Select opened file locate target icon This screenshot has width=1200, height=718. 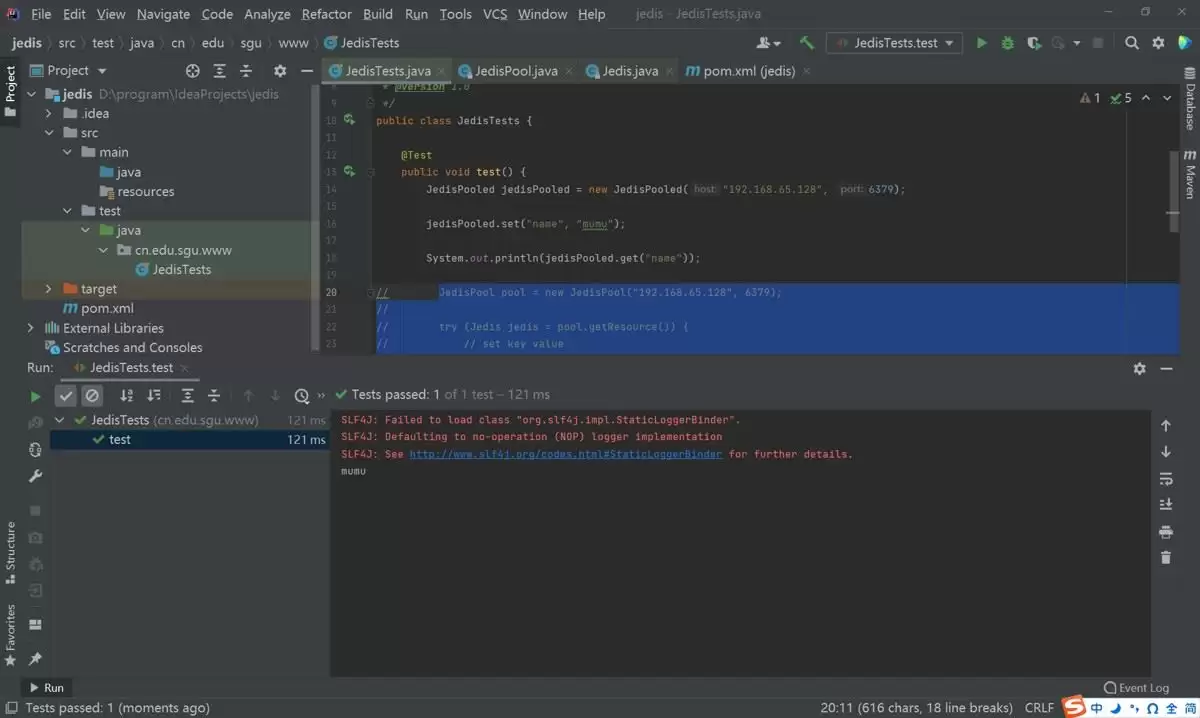coord(193,71)
